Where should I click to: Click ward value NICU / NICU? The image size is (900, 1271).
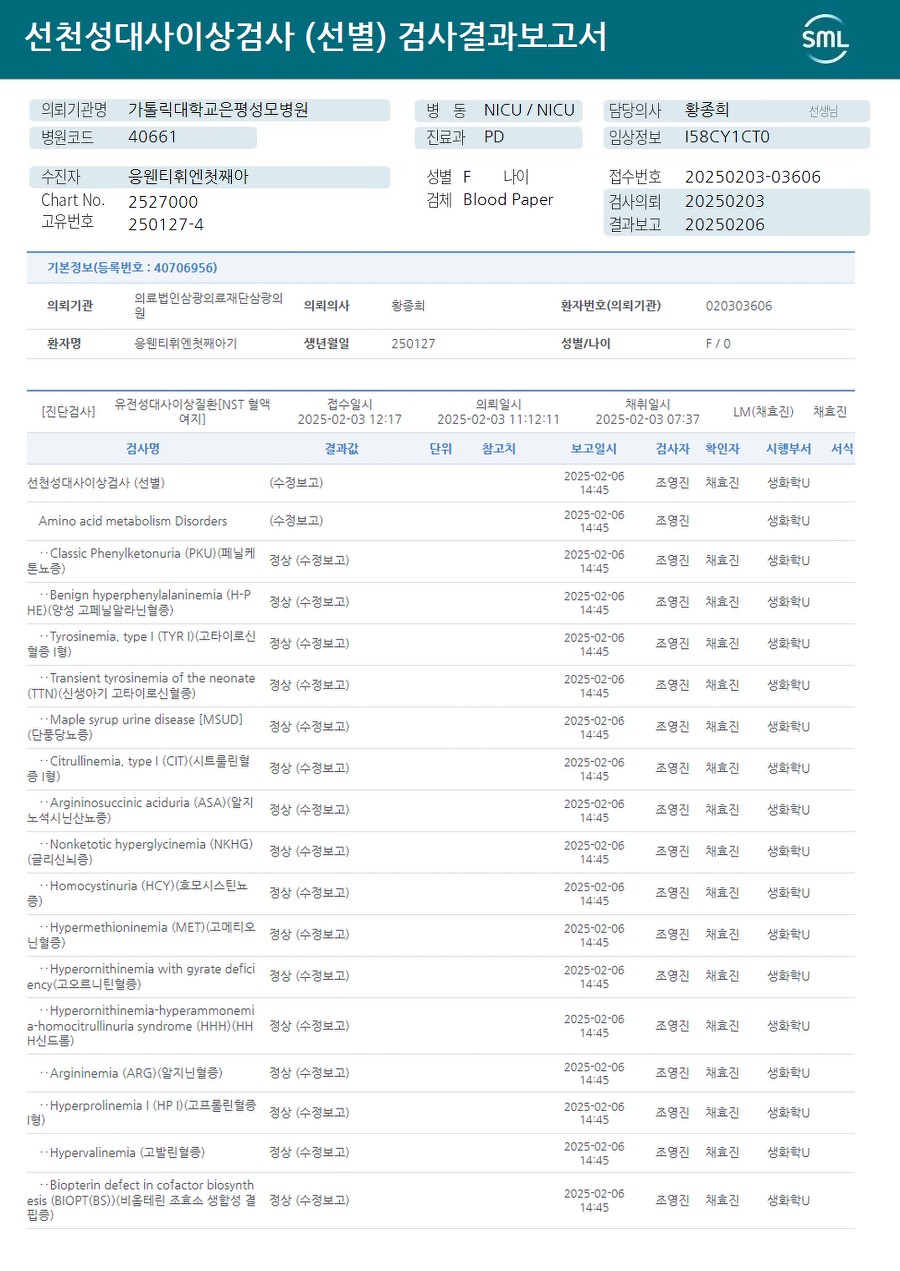point(529,110)
